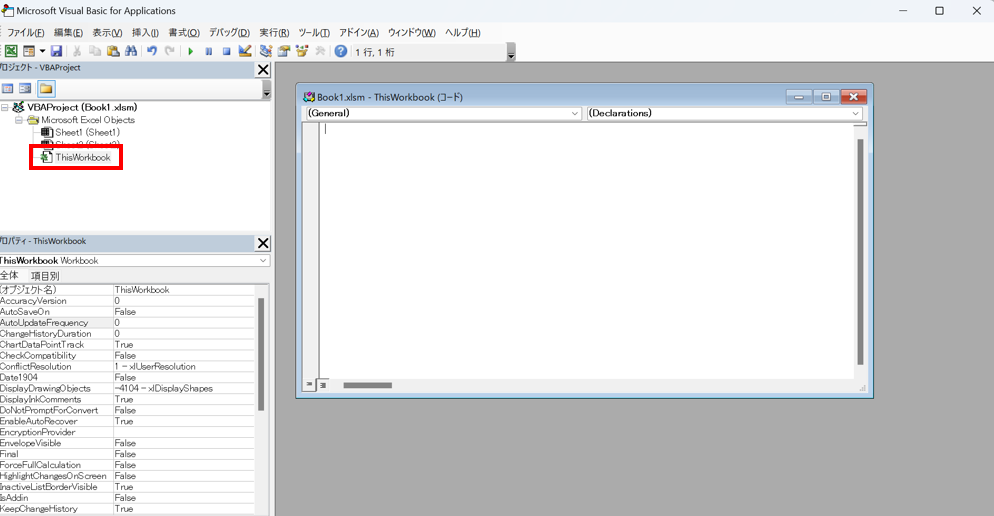Click inside the code editor text area
The height and width of the screenshot is (516, 994).
pos(587,250)
